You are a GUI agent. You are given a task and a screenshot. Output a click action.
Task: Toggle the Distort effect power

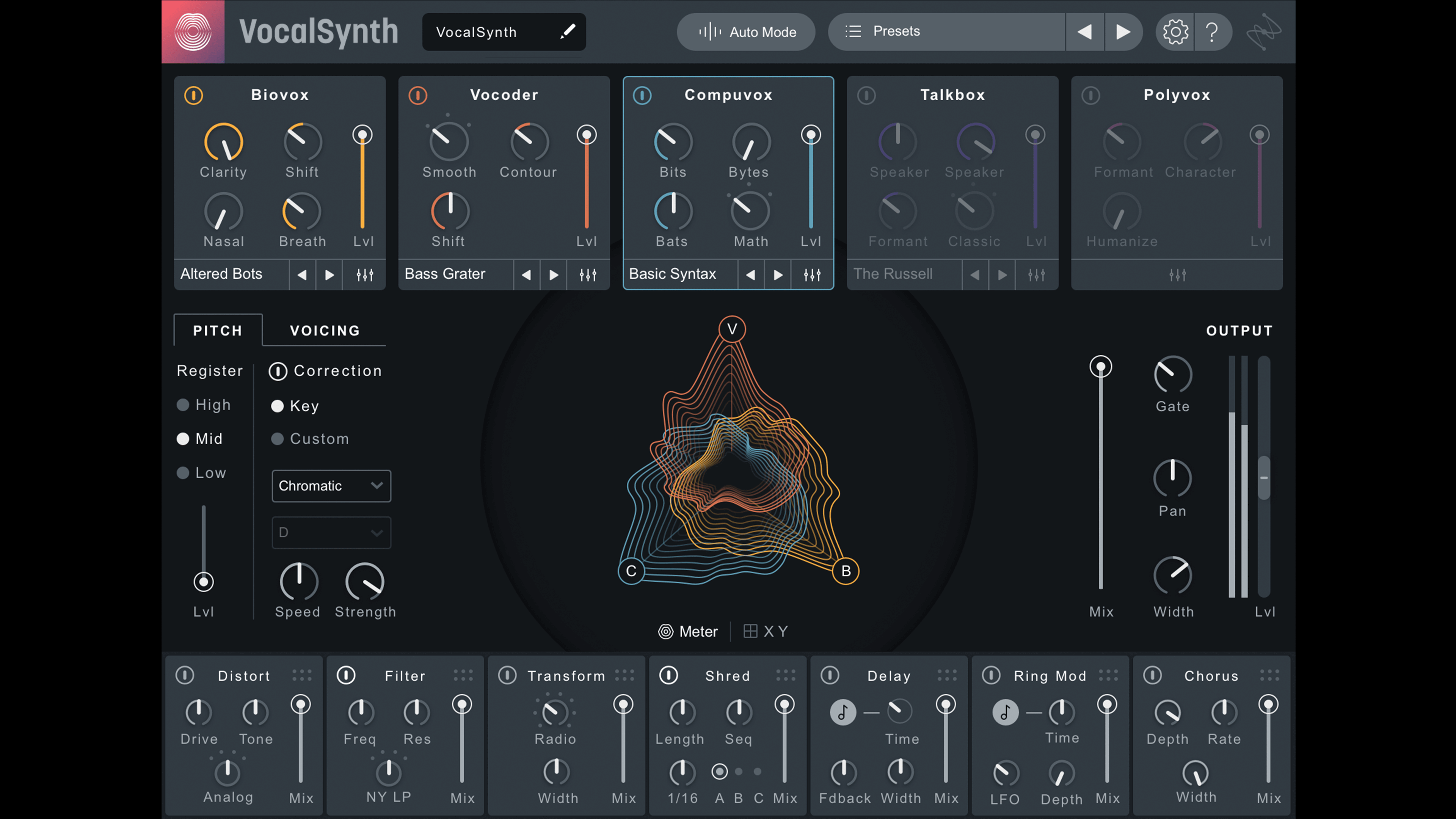coord(185,675)
